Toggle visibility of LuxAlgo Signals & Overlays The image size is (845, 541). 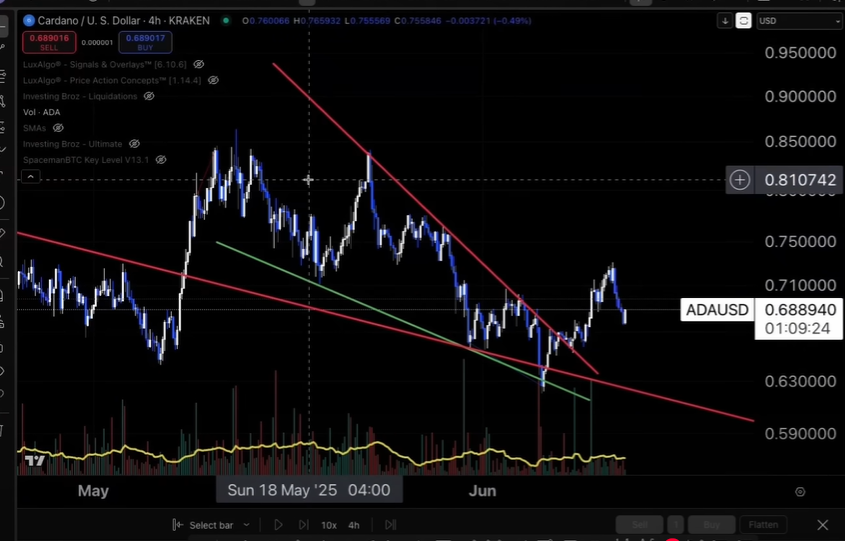[199, 64]
